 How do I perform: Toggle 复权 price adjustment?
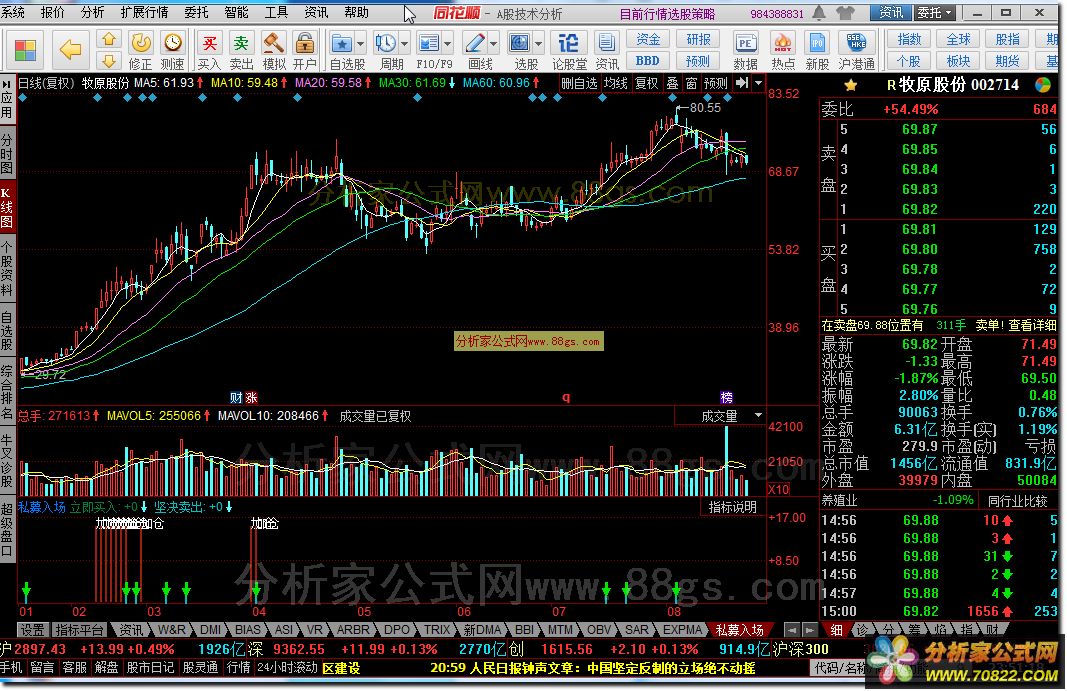pos(646,83)
